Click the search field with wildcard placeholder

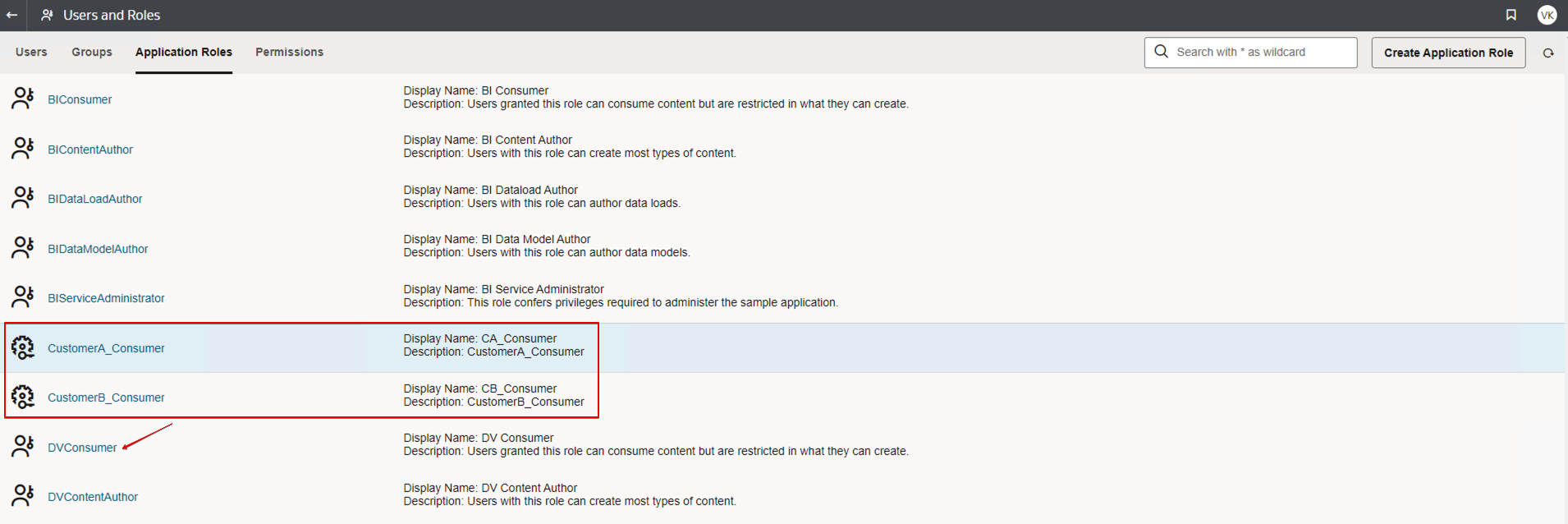pos(1261,52)
